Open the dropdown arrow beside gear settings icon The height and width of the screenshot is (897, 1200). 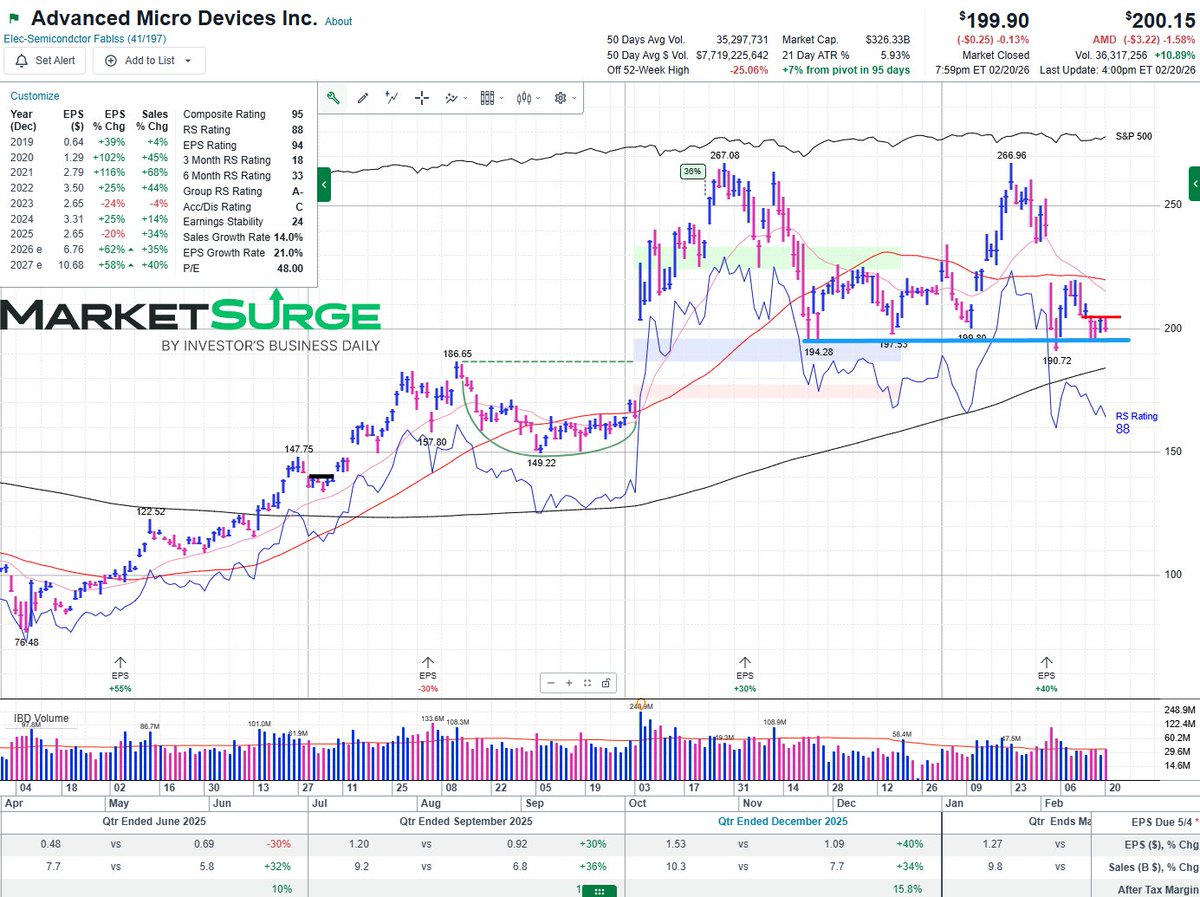pyautogui.click(x=574, y=98)
